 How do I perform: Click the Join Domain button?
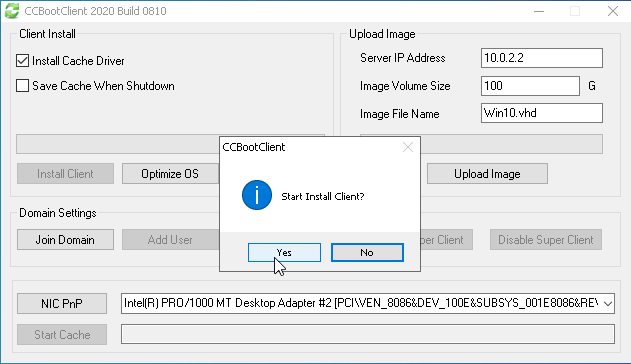65,240
